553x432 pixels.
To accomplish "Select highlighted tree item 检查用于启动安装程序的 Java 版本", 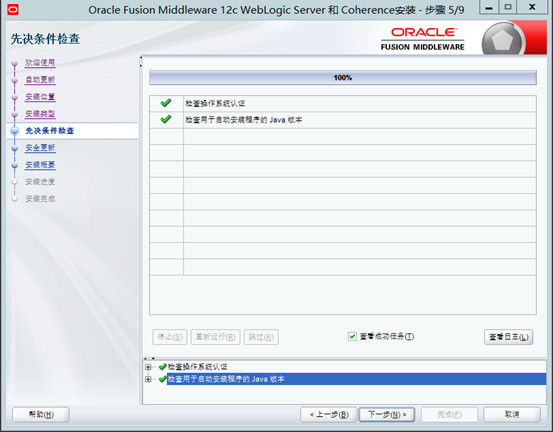I will click(226, 379).
